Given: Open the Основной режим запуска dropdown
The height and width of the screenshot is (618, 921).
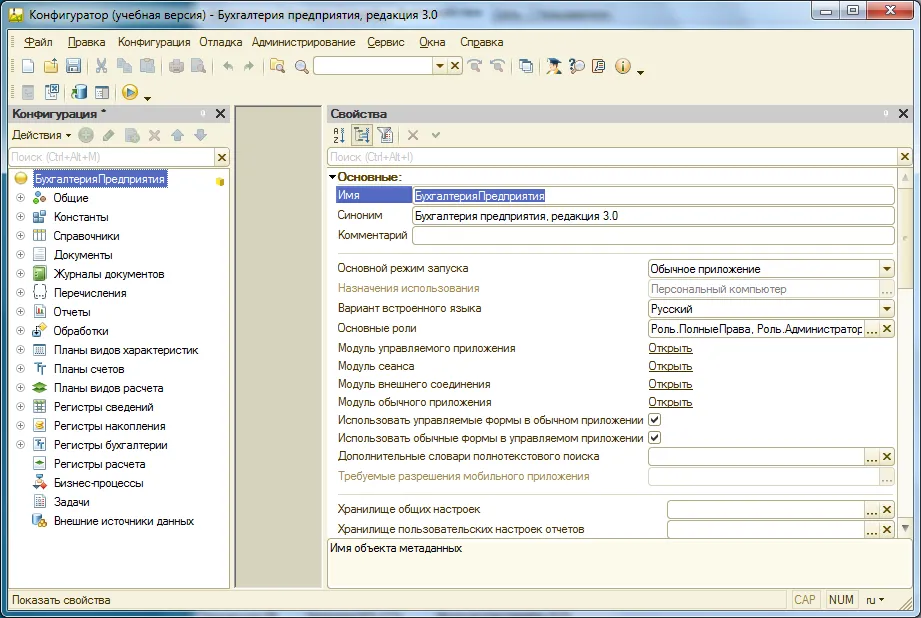Looking at the screenshot, I should (x=887, y=269).
